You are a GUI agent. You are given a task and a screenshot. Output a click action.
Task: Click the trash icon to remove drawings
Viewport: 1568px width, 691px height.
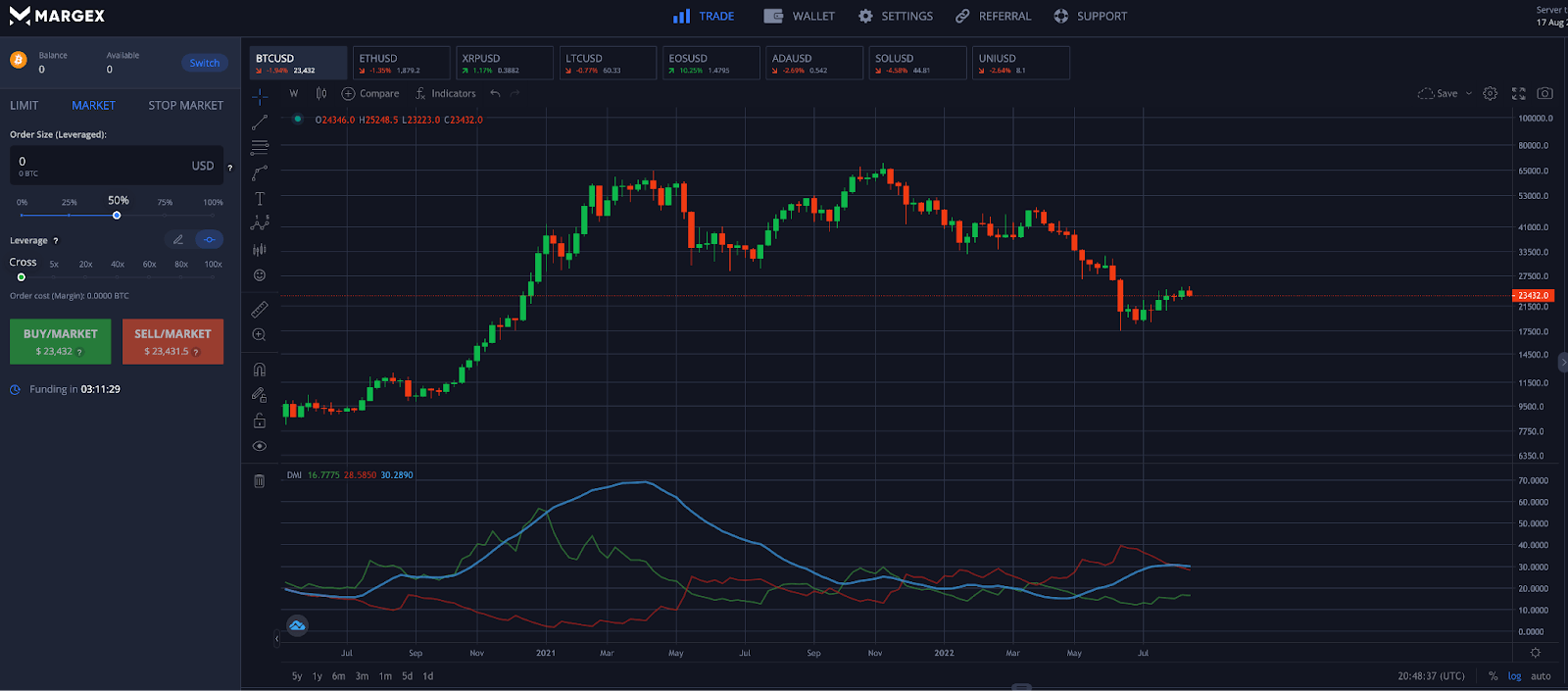coord(260,481)
